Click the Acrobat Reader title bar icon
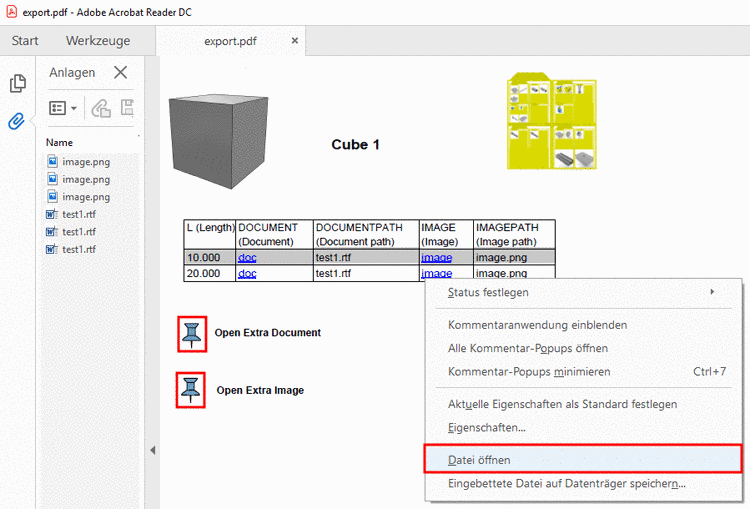The image size is (750, 509). [11, 11]
